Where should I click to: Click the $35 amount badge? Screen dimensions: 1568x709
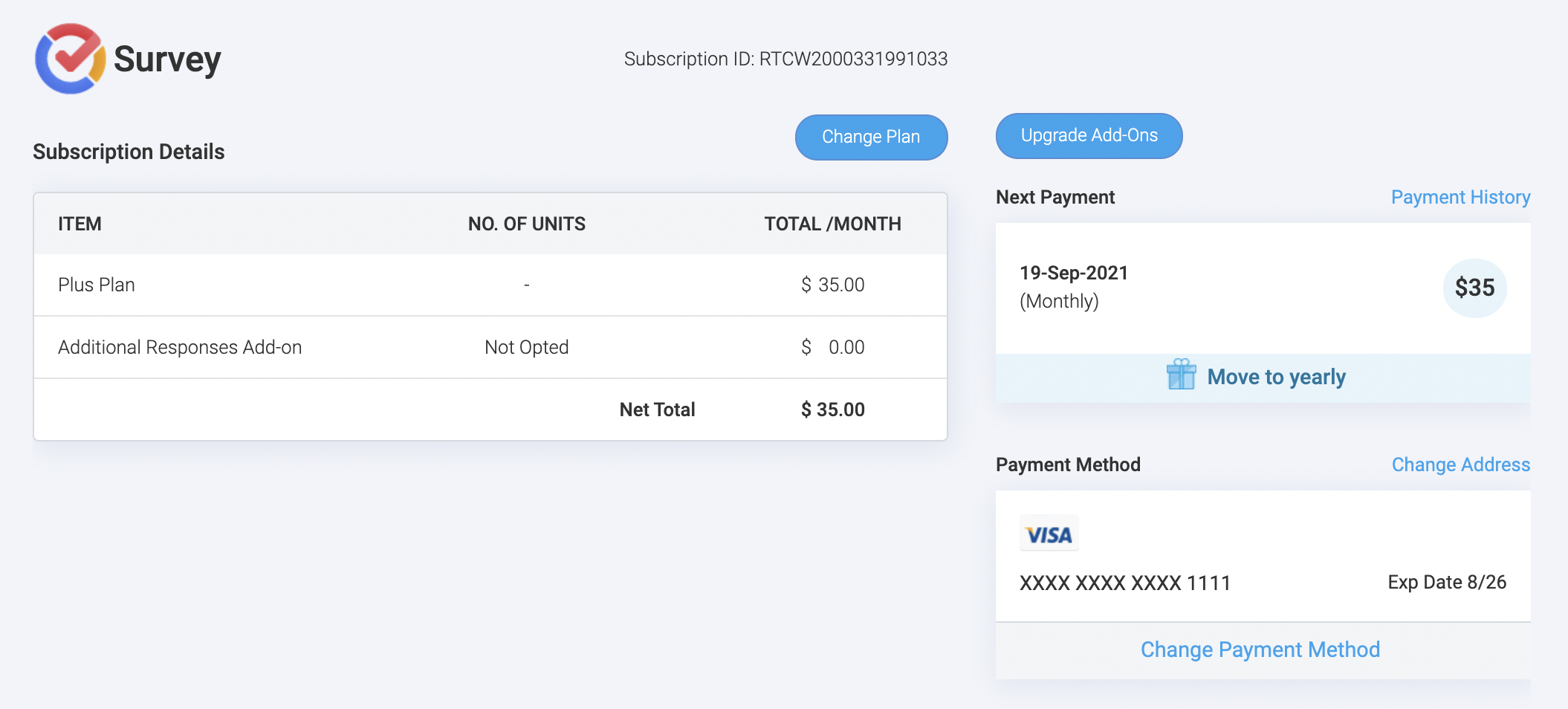1474,288
